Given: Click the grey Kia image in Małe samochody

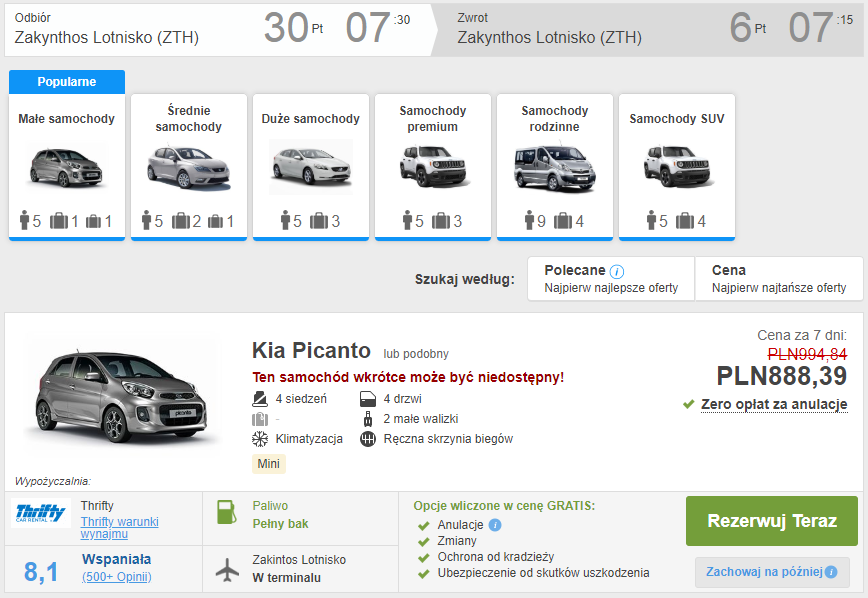Looking at the screenshot, I should (66, 167).
